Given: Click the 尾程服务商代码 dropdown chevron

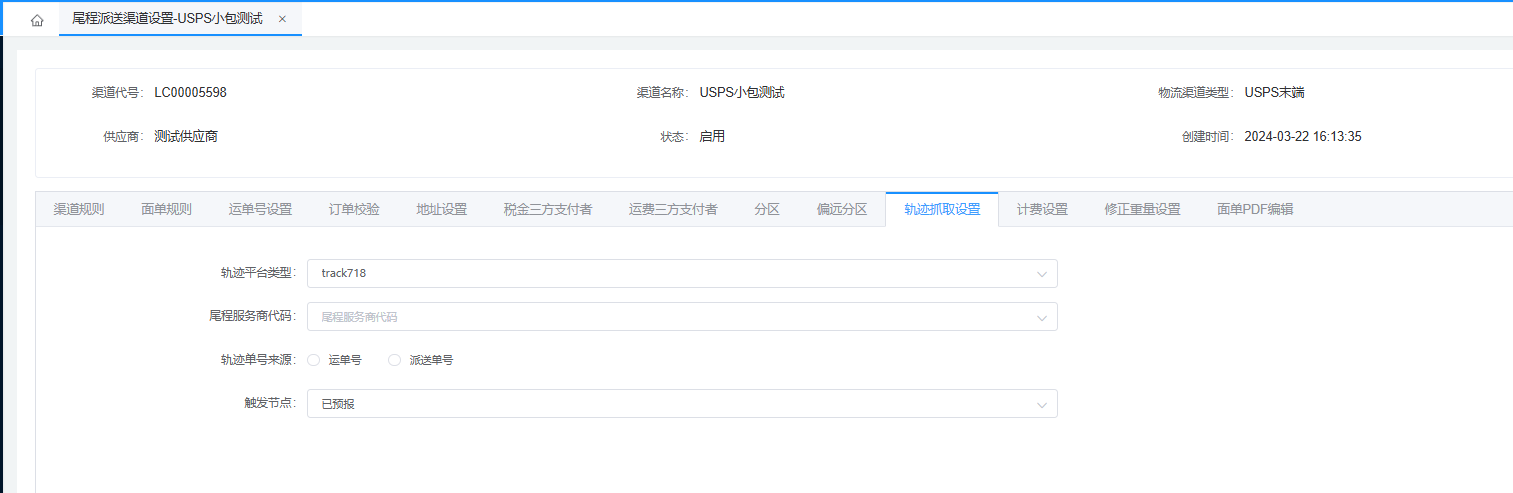Looking at the screenshot, I should 1041,318.
